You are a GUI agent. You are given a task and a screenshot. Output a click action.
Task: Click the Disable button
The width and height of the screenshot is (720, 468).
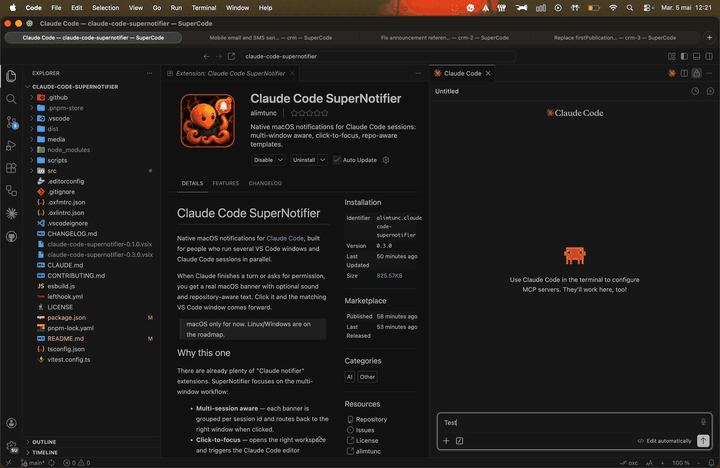pyautogui.click(x=263, y=160)
